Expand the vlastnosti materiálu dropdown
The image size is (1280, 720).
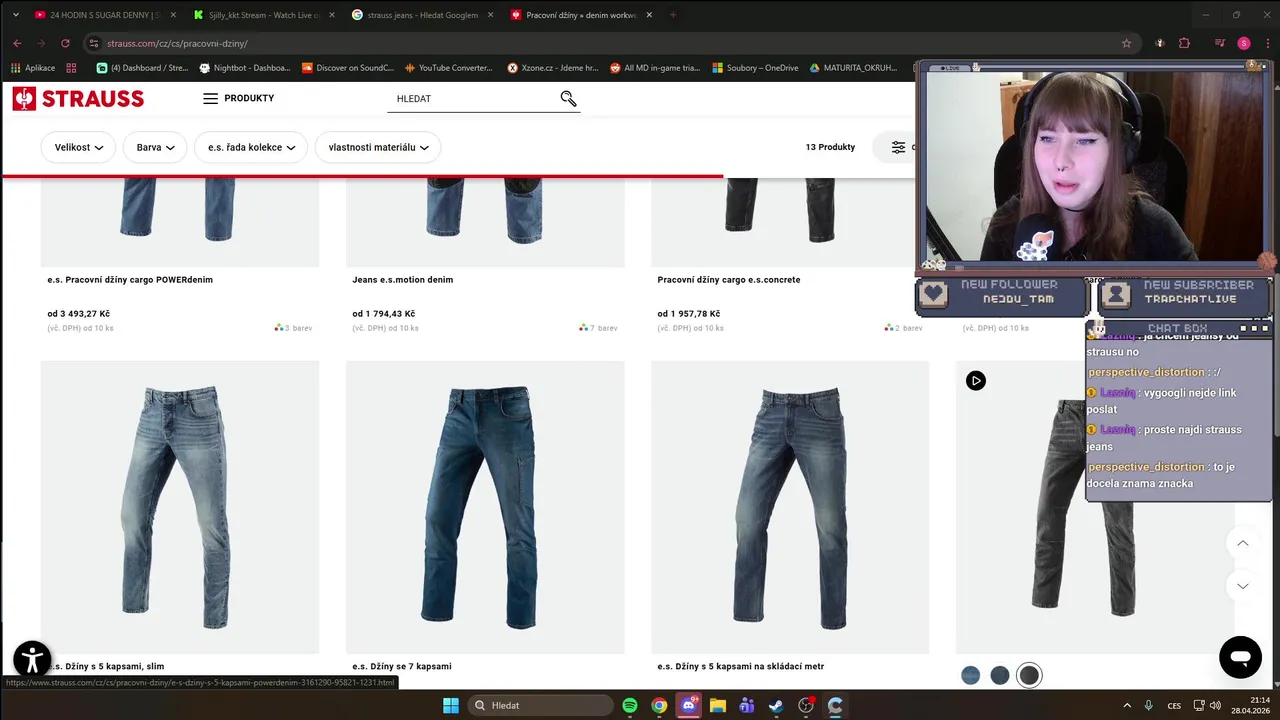(x=378, y=147)
